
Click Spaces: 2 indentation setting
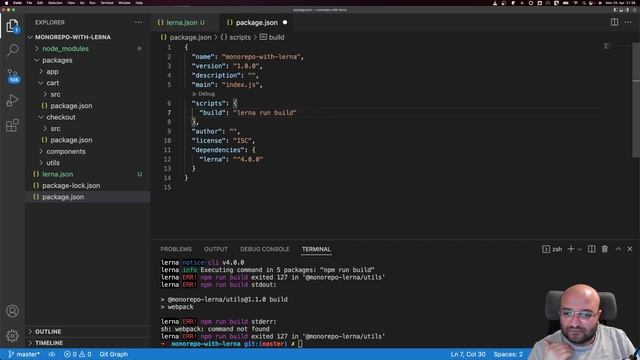(x=508, y=354)
